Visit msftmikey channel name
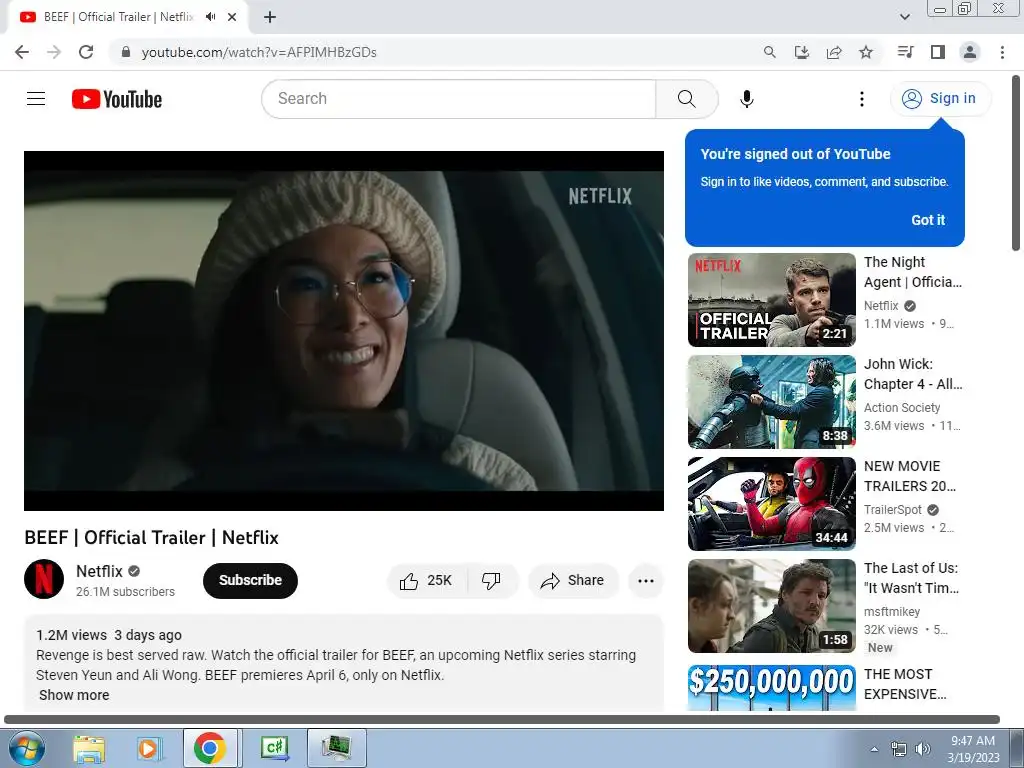The width and height of the screenshot is (1024, 768). 891,611
